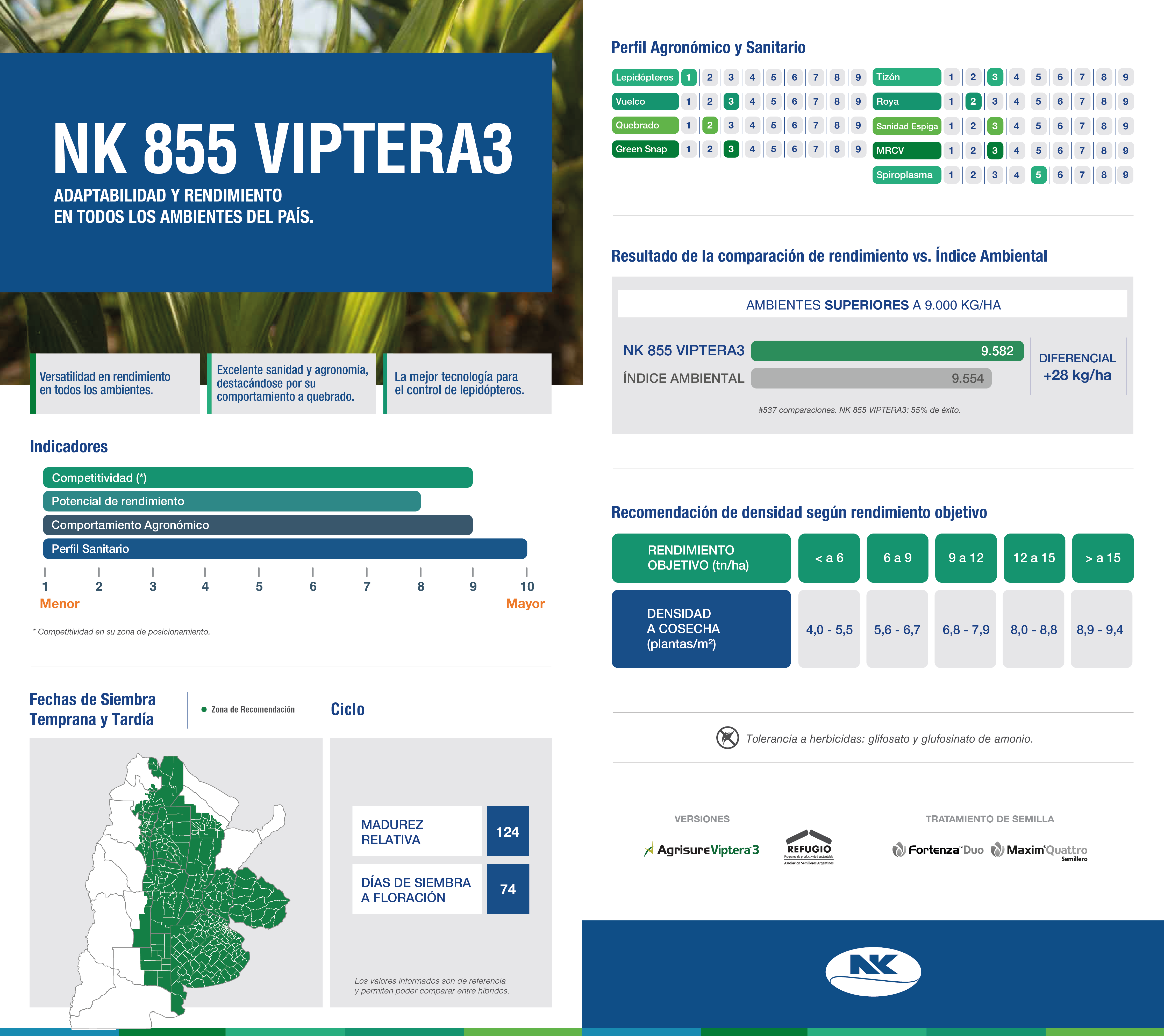Click the herbicide tolerance note text
This screenshot has width=1164, height=1036.
tap(889, 739)
